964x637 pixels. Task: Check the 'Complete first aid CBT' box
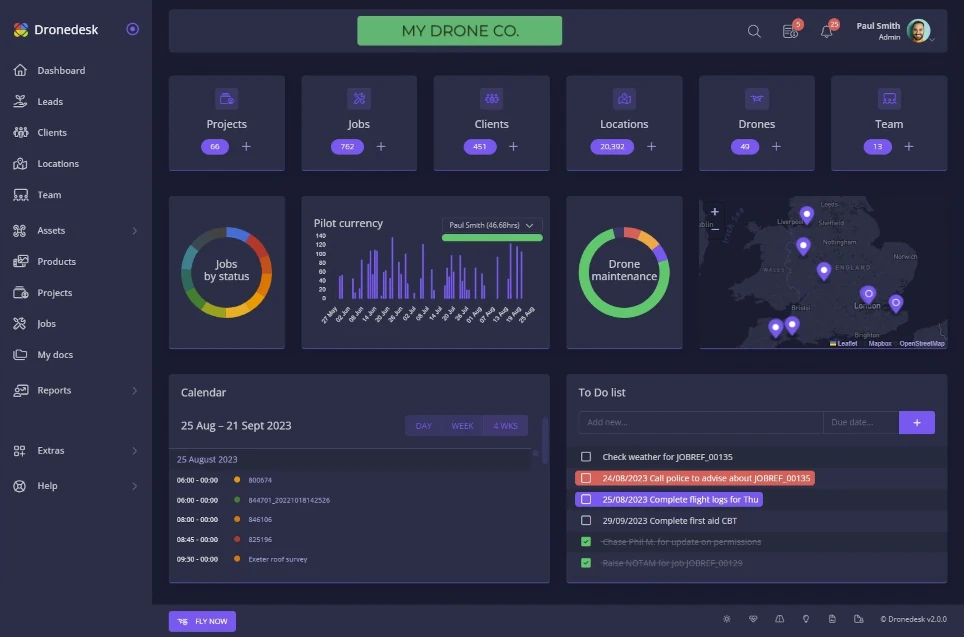point(586,520)
